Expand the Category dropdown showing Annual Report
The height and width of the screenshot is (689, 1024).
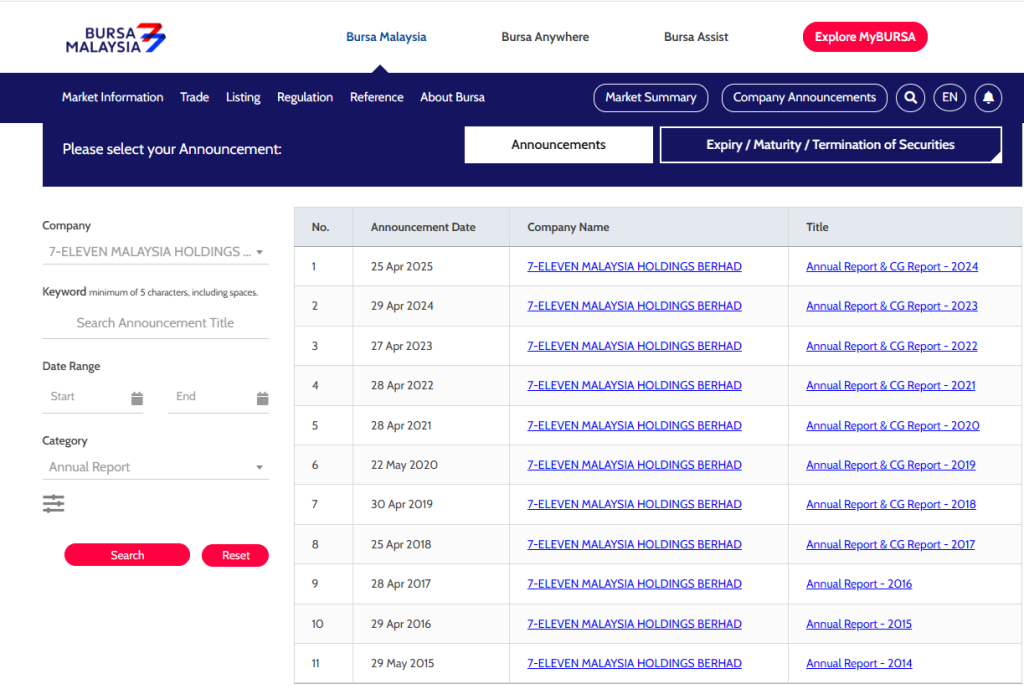coord(155,466)
